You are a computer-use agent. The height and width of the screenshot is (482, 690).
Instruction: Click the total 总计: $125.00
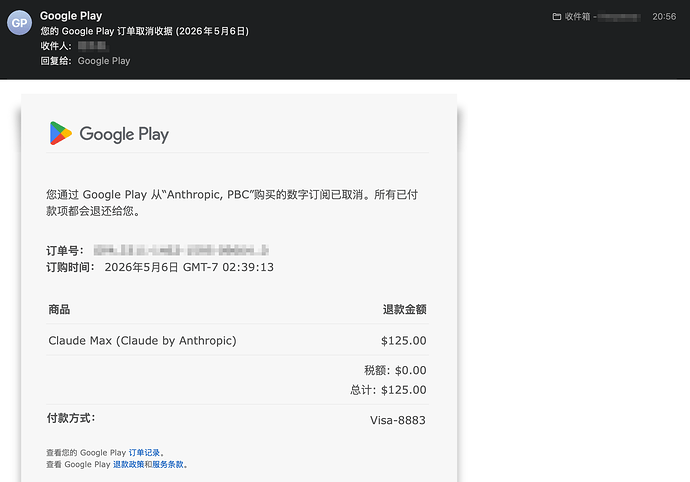(388, 390)
